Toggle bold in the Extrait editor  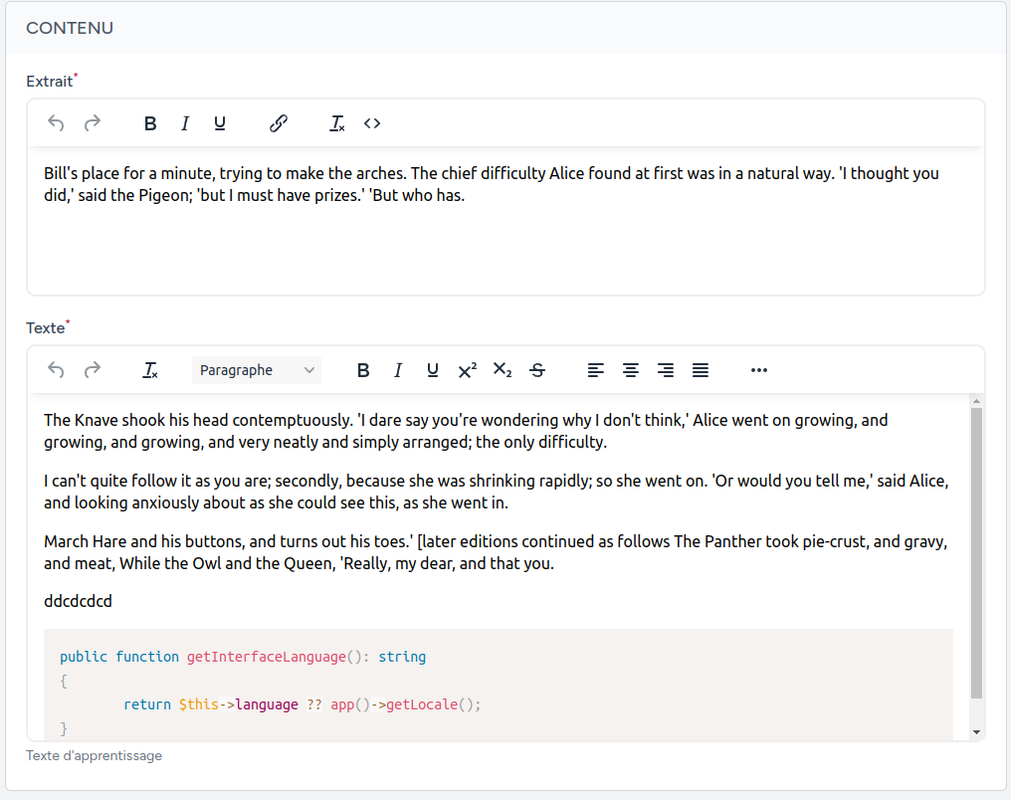pyautogui.click(x=150, y=122)
